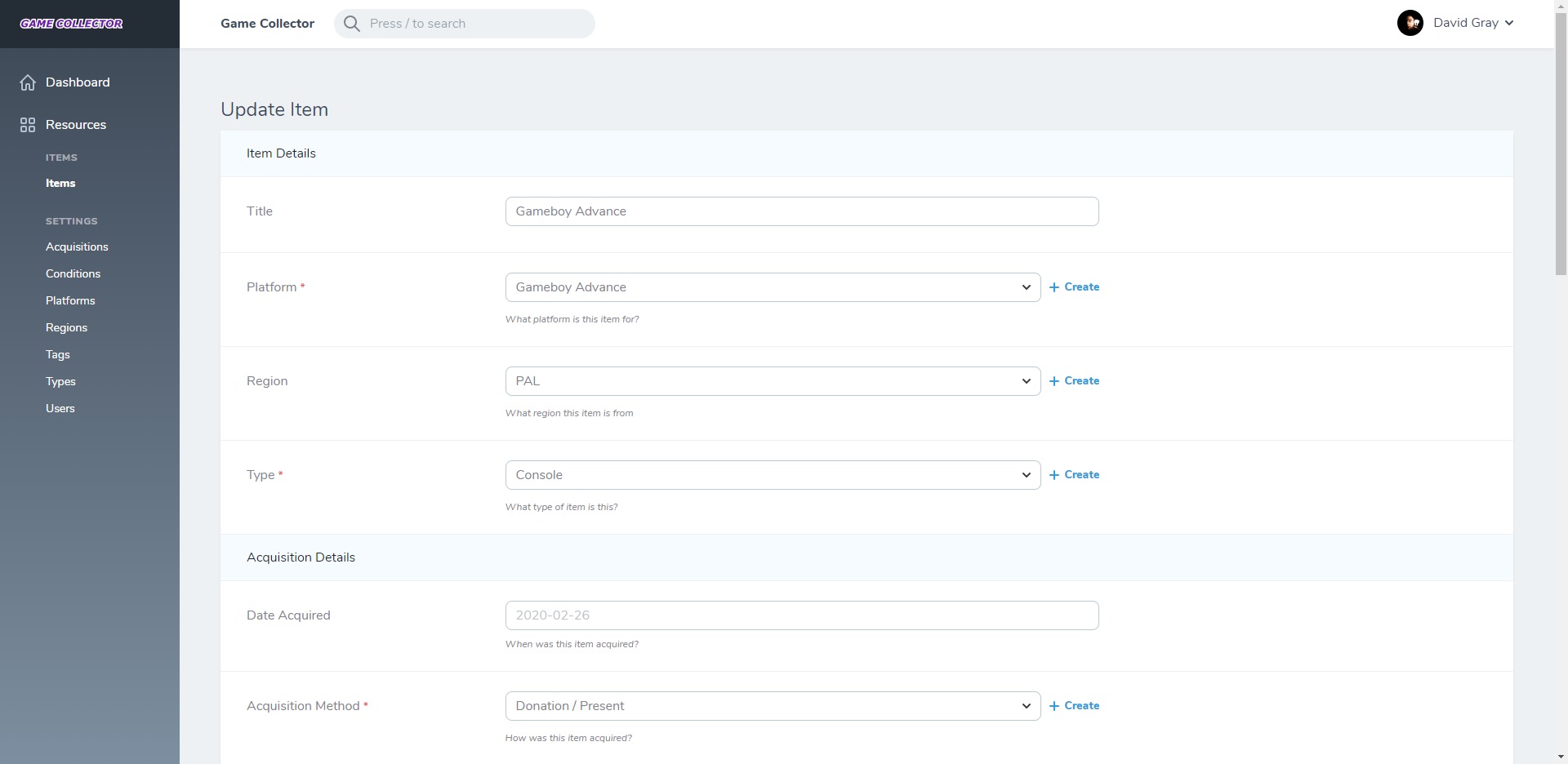Click the search magnifier icon
This screenshot has height=764, width=1568.
pyautogui.click(x=352, y=24)
